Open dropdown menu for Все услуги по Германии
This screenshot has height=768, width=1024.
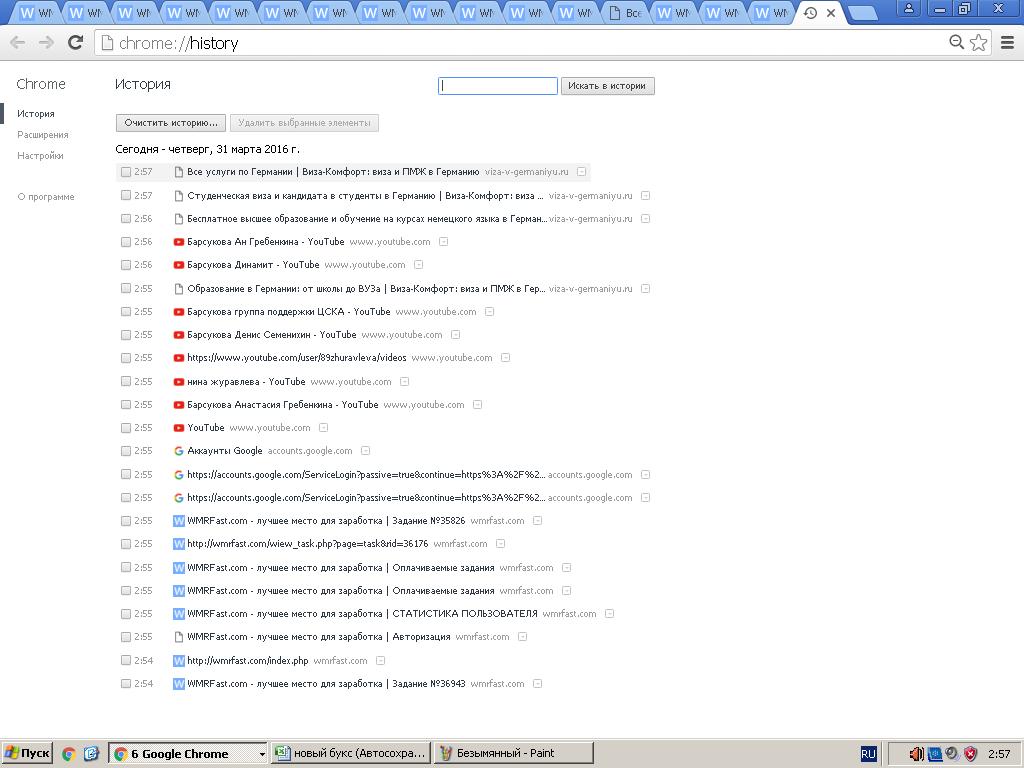click(581, 172)
